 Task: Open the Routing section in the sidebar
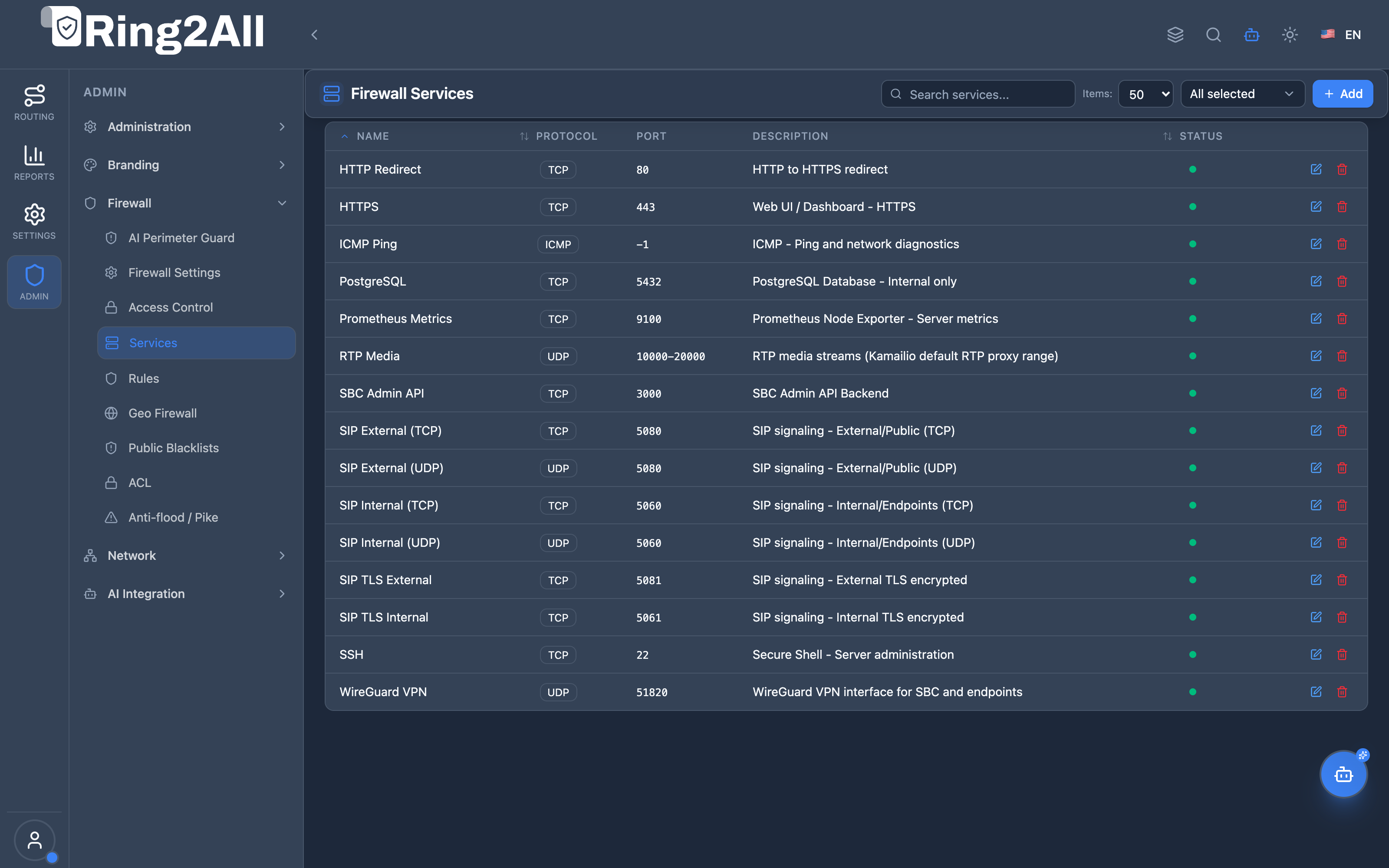pos(34,102)
